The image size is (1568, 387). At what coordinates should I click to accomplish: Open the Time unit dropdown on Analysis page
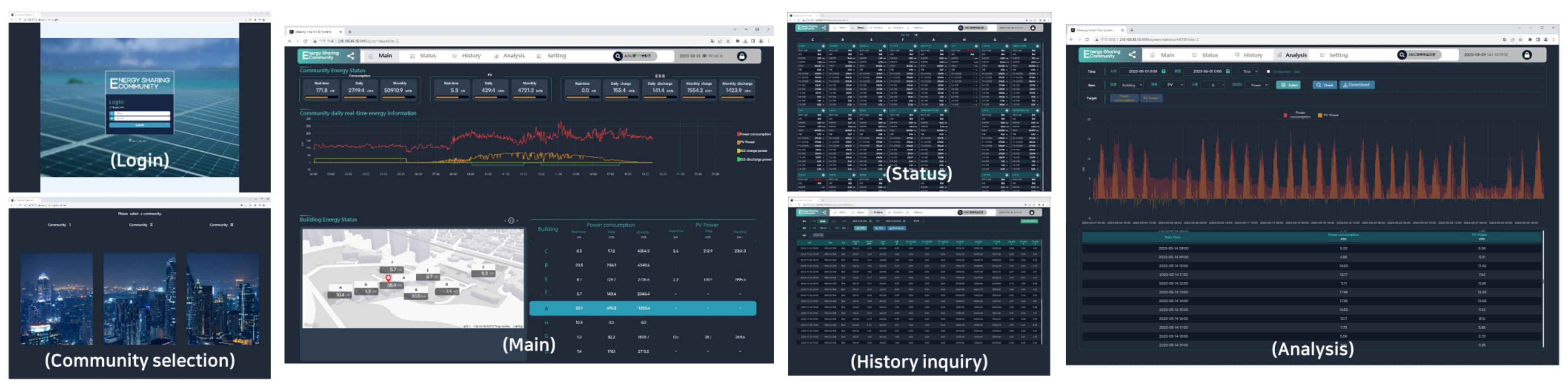tap(1250, 71)
